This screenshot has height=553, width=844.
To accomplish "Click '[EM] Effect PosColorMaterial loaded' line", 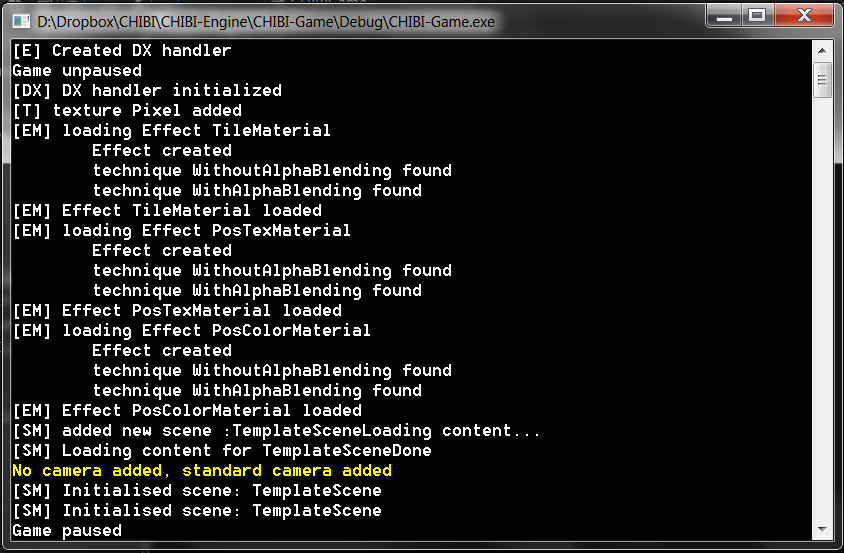I will pyautogui.click(x=187, y=410).
